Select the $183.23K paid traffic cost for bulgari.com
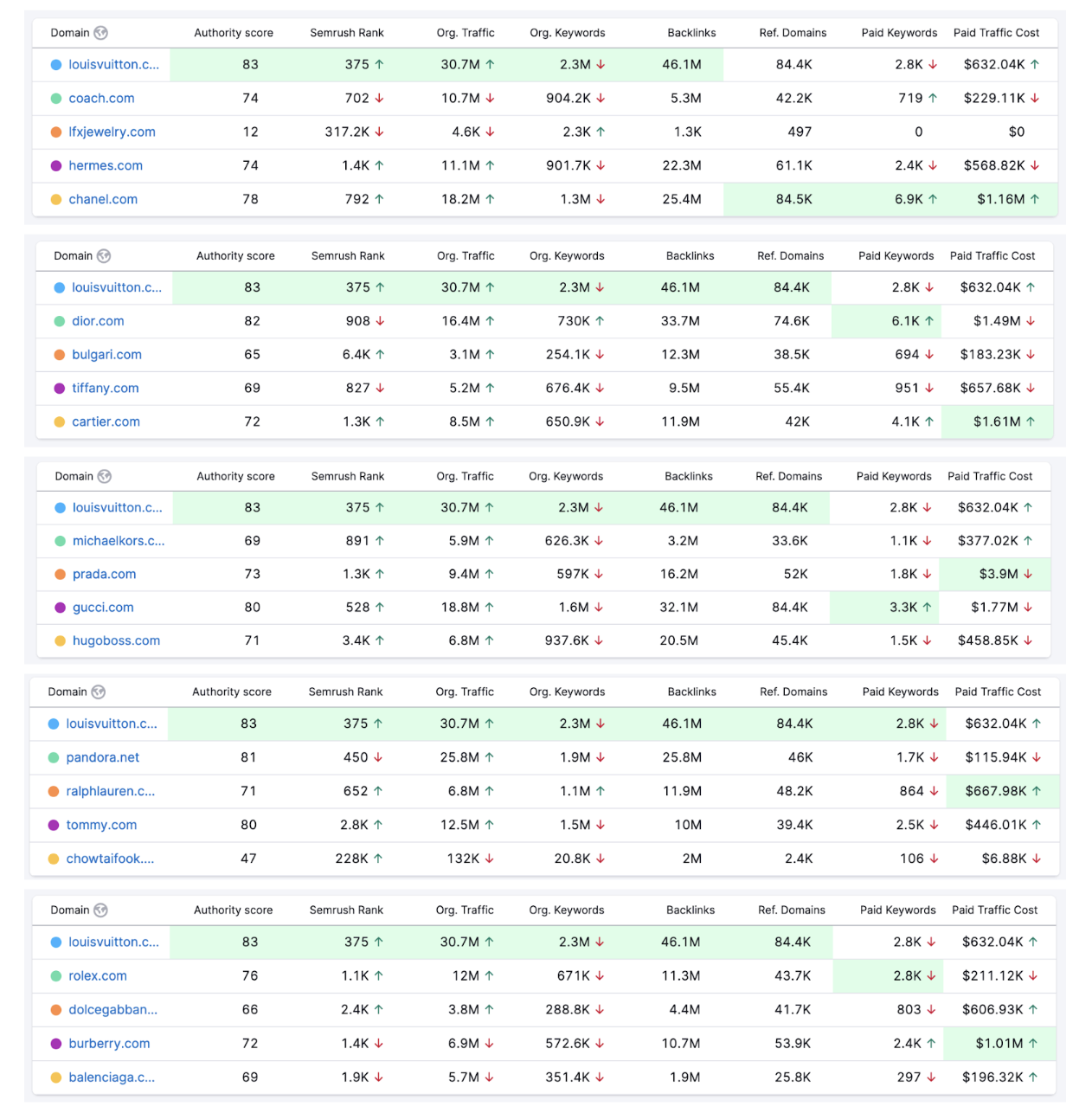 point(998,355)
